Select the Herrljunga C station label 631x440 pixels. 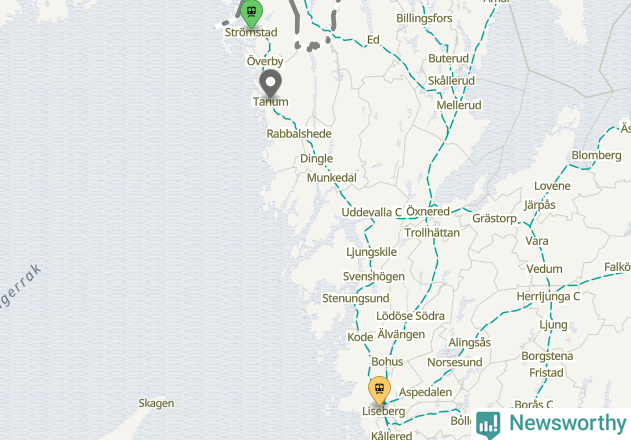pos(548,297)
